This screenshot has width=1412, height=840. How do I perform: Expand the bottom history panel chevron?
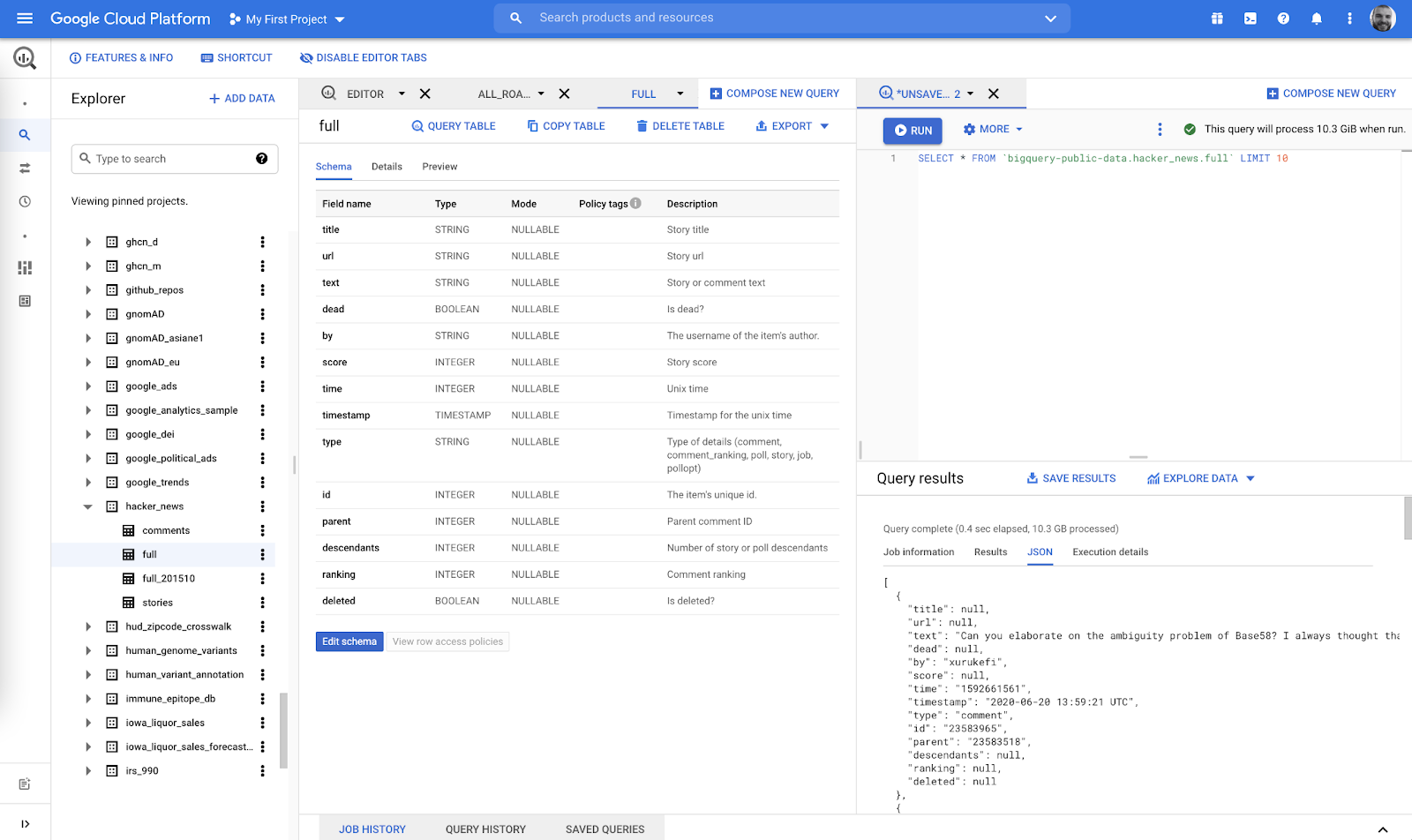point(1383,829)
